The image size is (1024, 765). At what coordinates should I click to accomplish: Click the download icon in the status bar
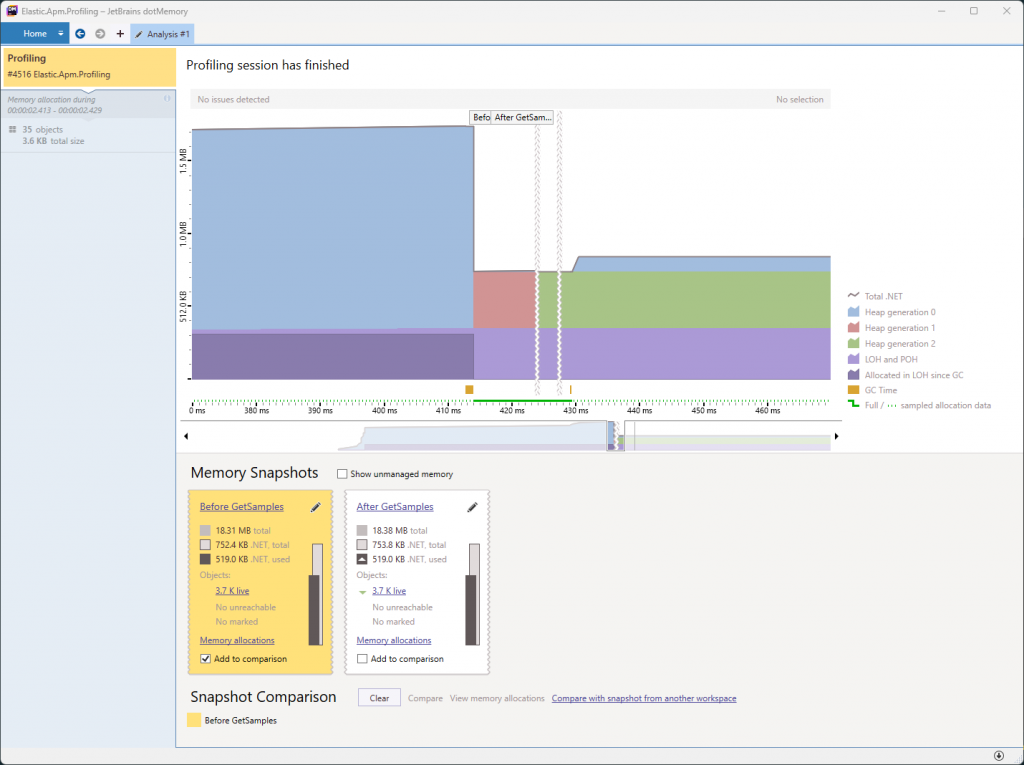[998, 755]
